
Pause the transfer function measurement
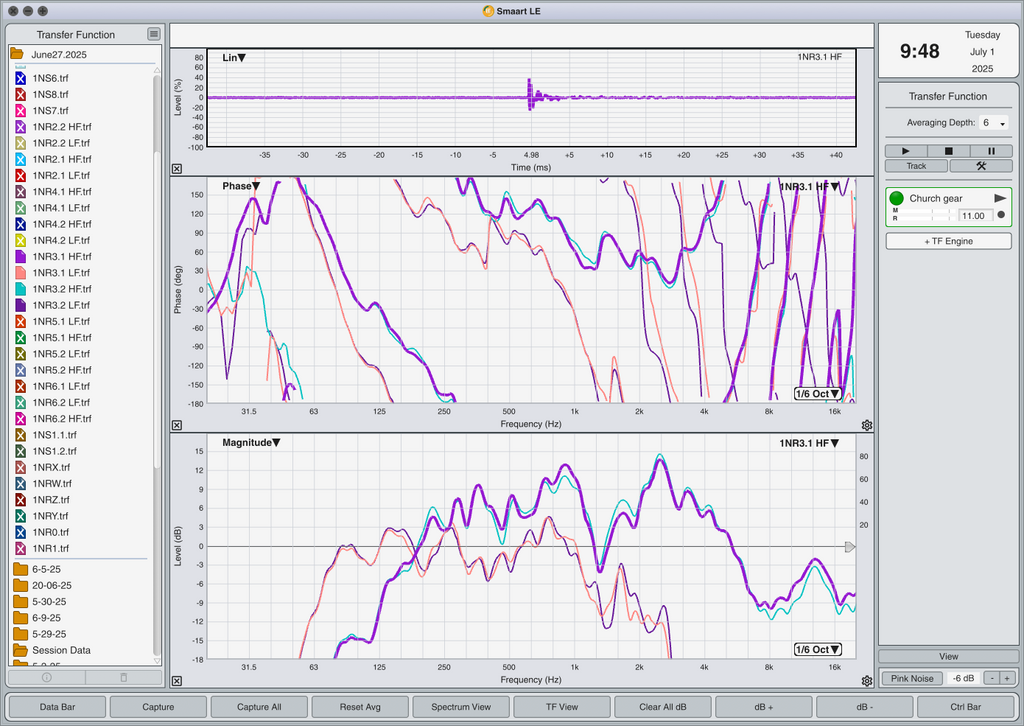(x=991, y=151)
